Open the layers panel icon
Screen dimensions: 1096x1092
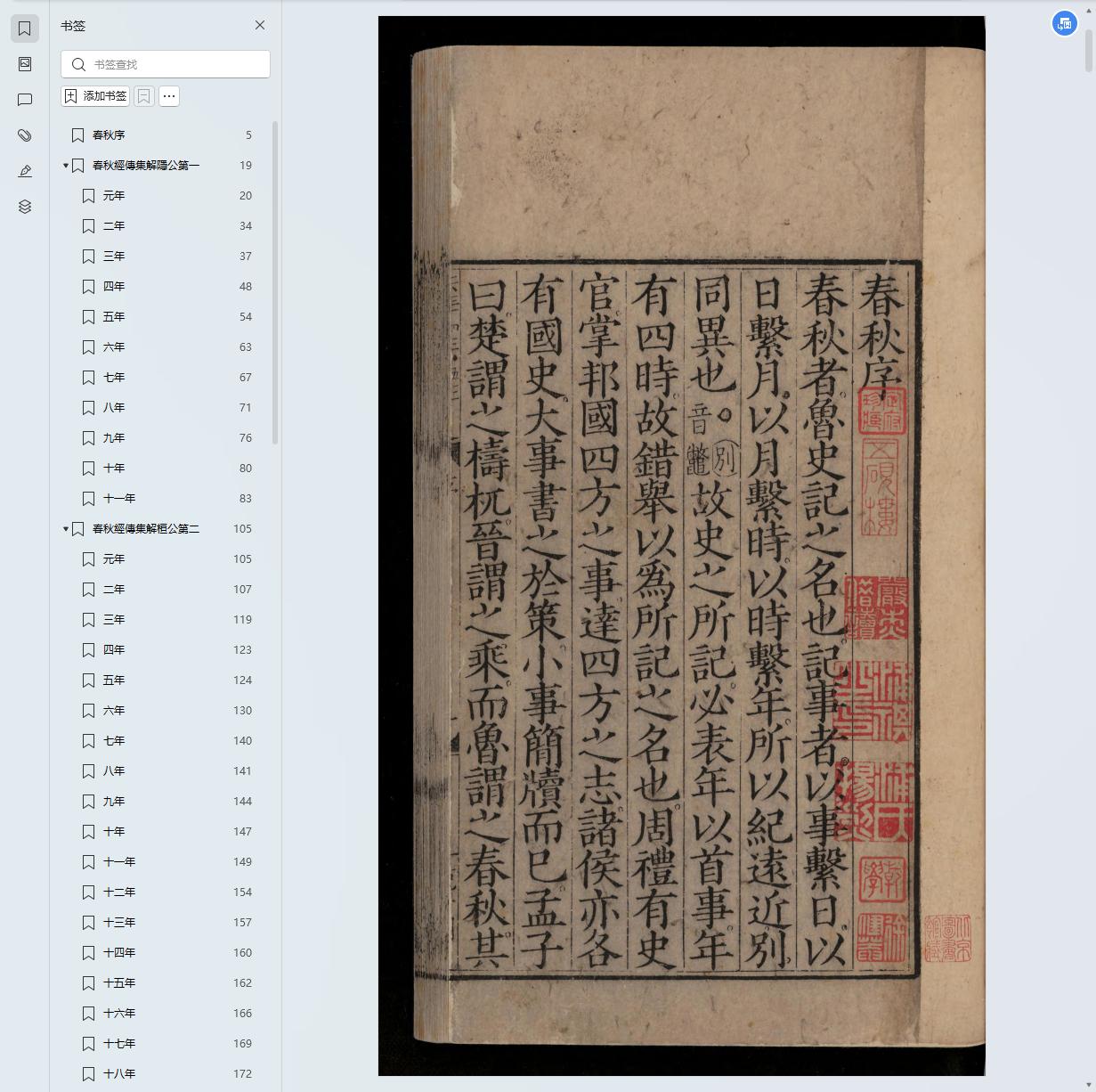click(x=25, y=207)
